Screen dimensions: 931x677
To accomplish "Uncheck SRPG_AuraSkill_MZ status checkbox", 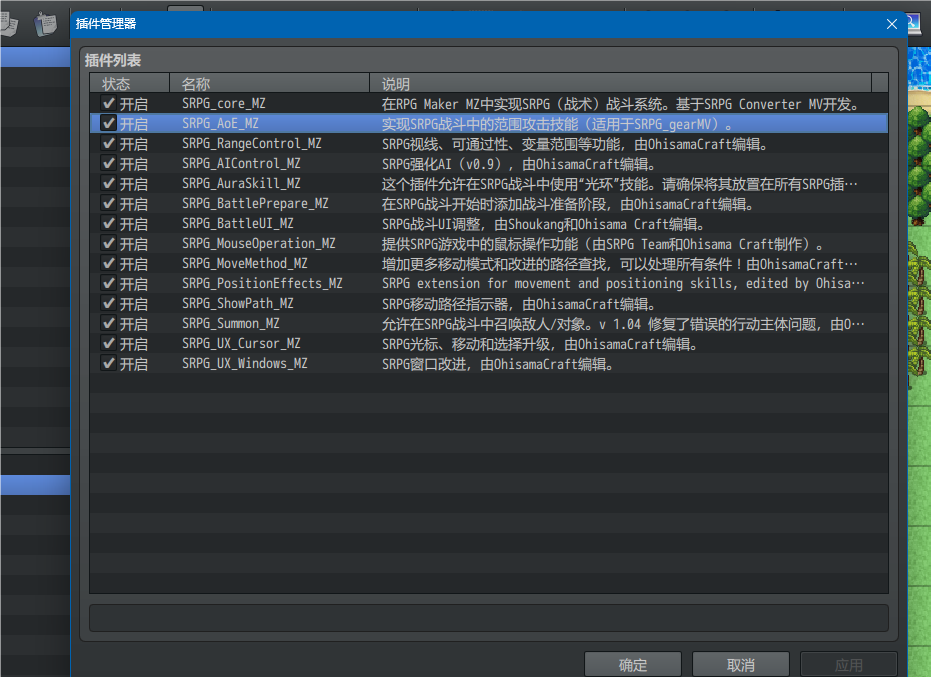I will [109, 184].
